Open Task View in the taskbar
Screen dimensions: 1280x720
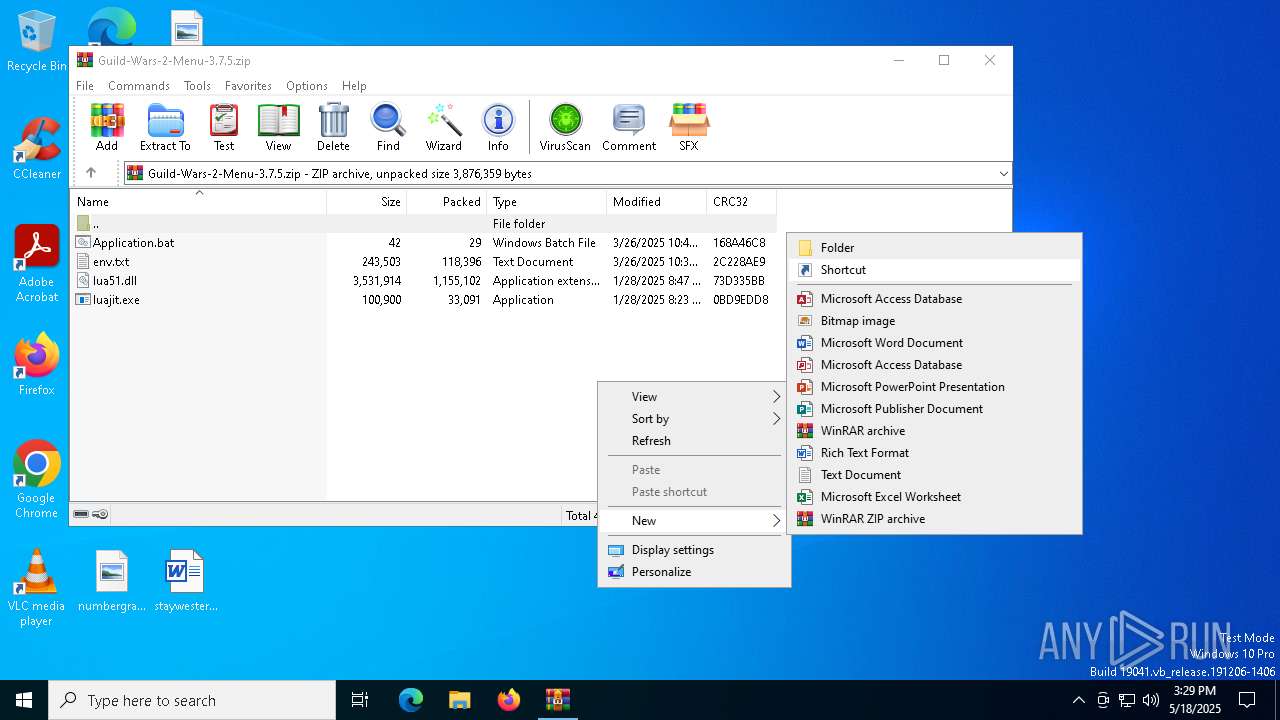coord(360,700)
